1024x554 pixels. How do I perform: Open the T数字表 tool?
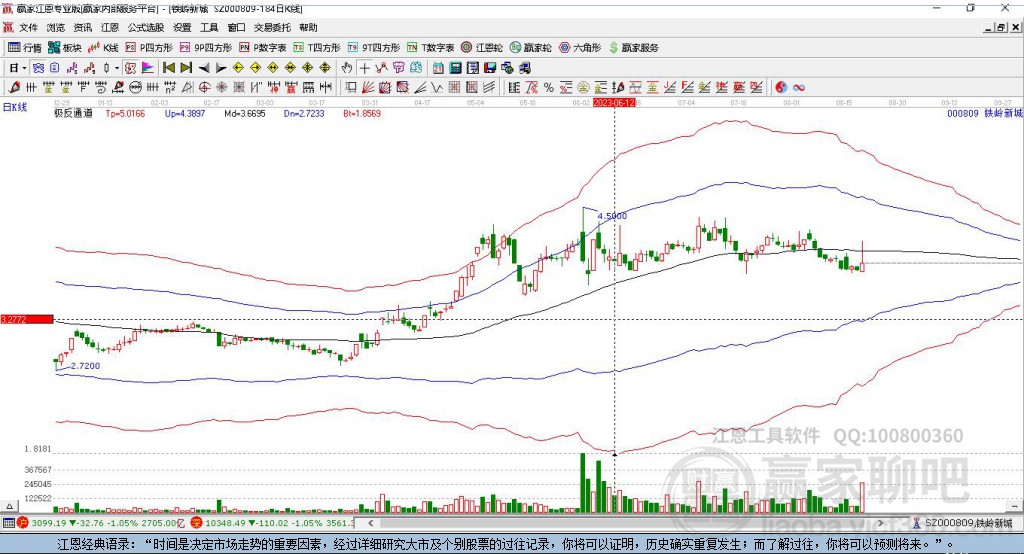coord(430,48)
